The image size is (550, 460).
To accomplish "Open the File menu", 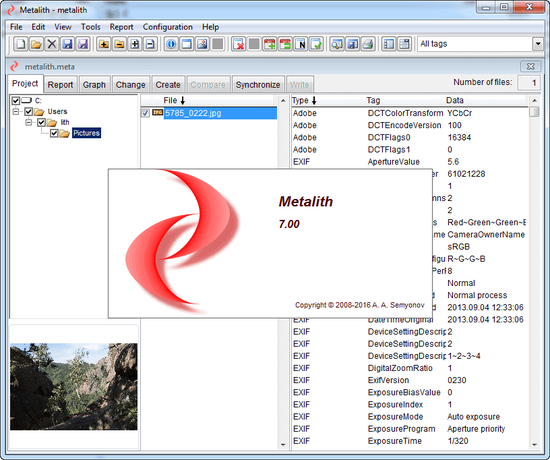I will coord(16,27).
